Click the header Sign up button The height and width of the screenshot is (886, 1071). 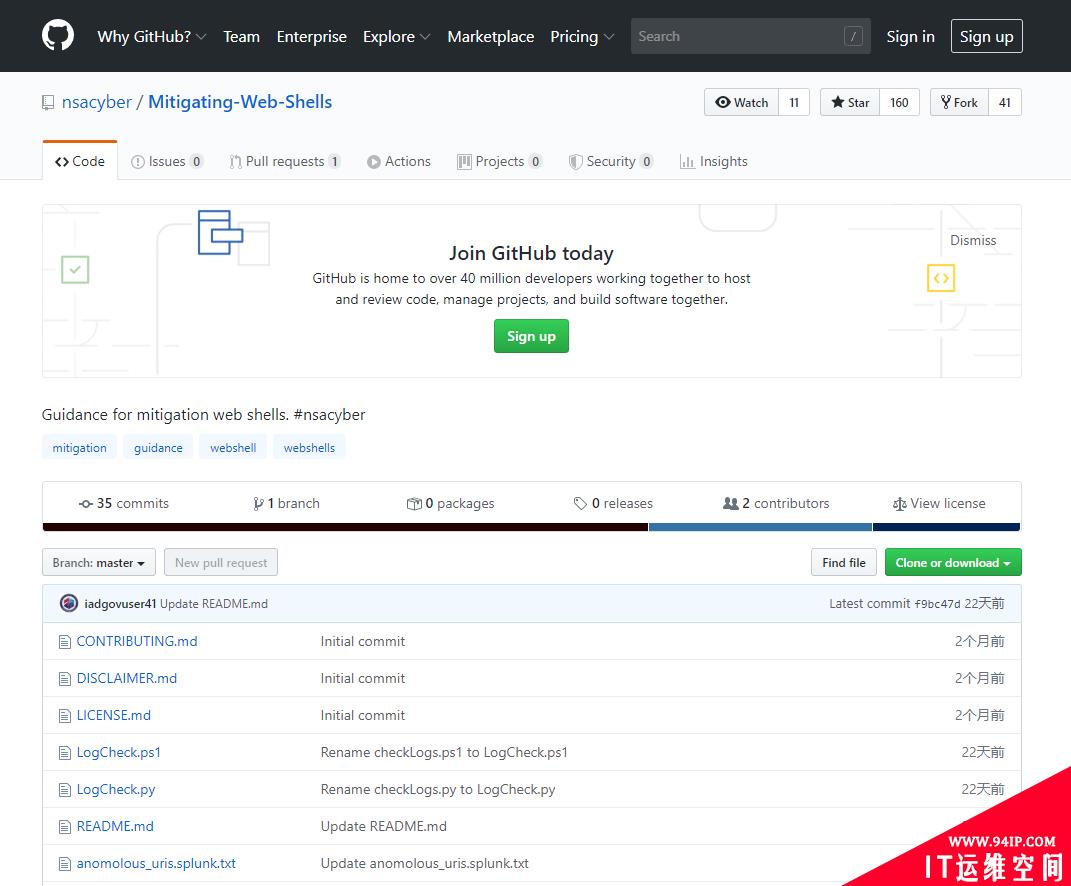[986, 36]
